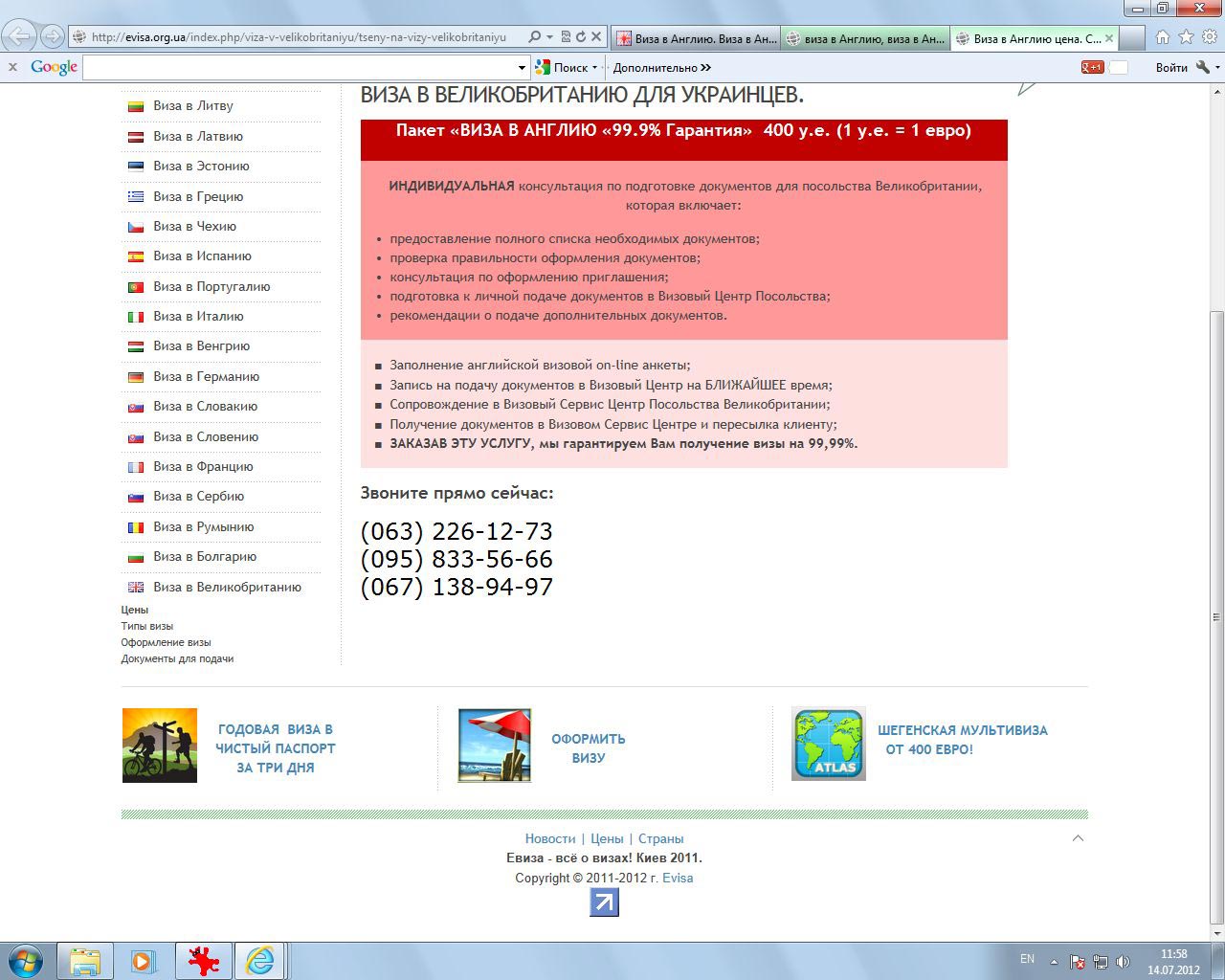Switch to the second 'виза в Англию' tab
The width and height of the screenshot is (1225, 980).
pos(865,38)
